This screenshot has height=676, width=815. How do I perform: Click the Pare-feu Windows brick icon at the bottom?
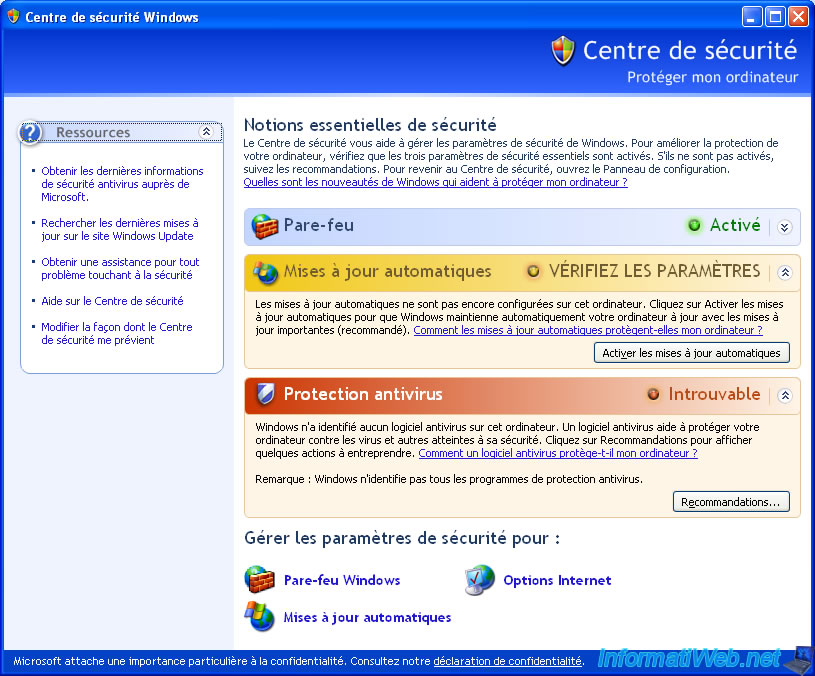tap(259, 580)
